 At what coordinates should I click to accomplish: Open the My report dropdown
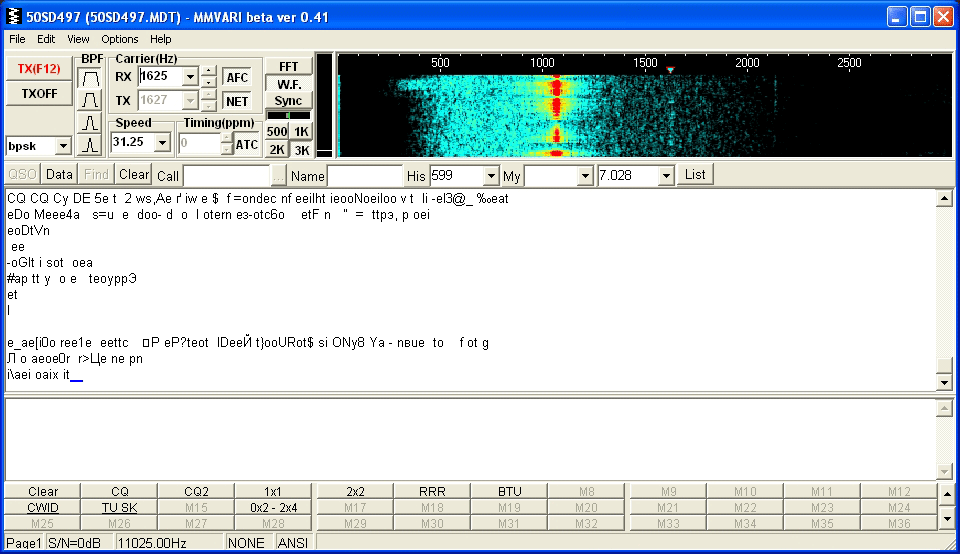pos(585,176)
